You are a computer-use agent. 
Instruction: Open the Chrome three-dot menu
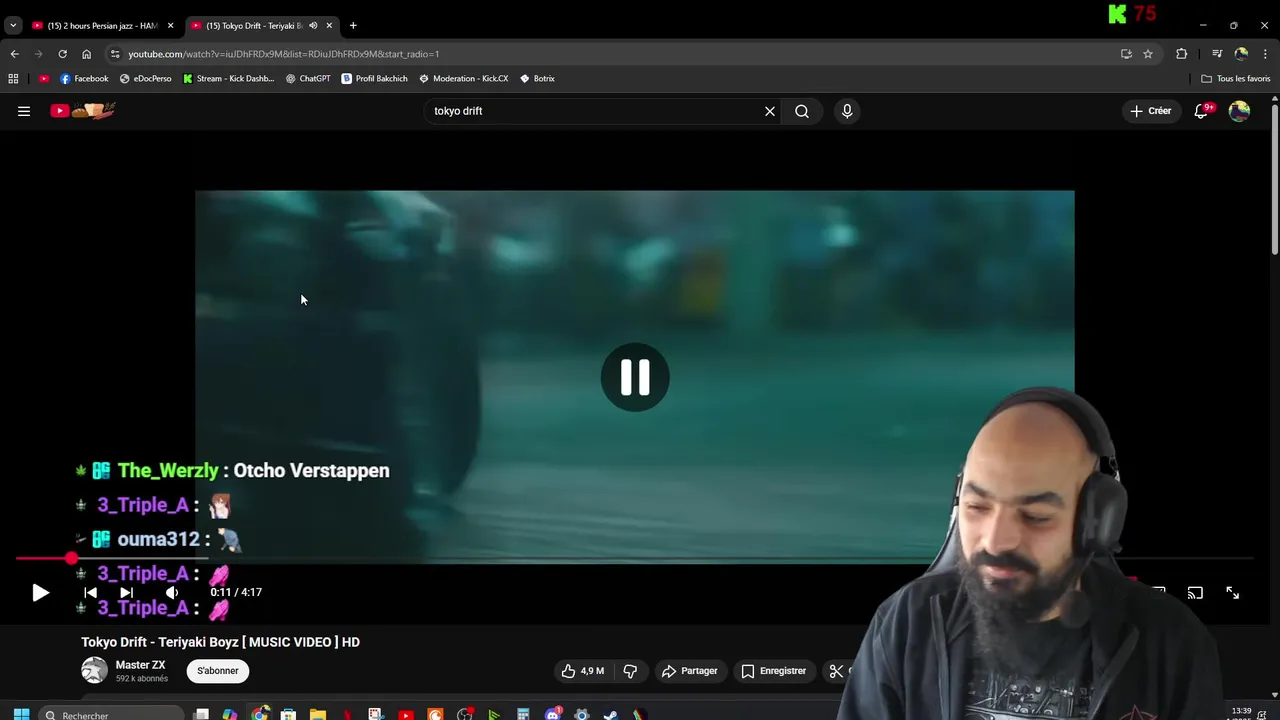point(1265,54)
